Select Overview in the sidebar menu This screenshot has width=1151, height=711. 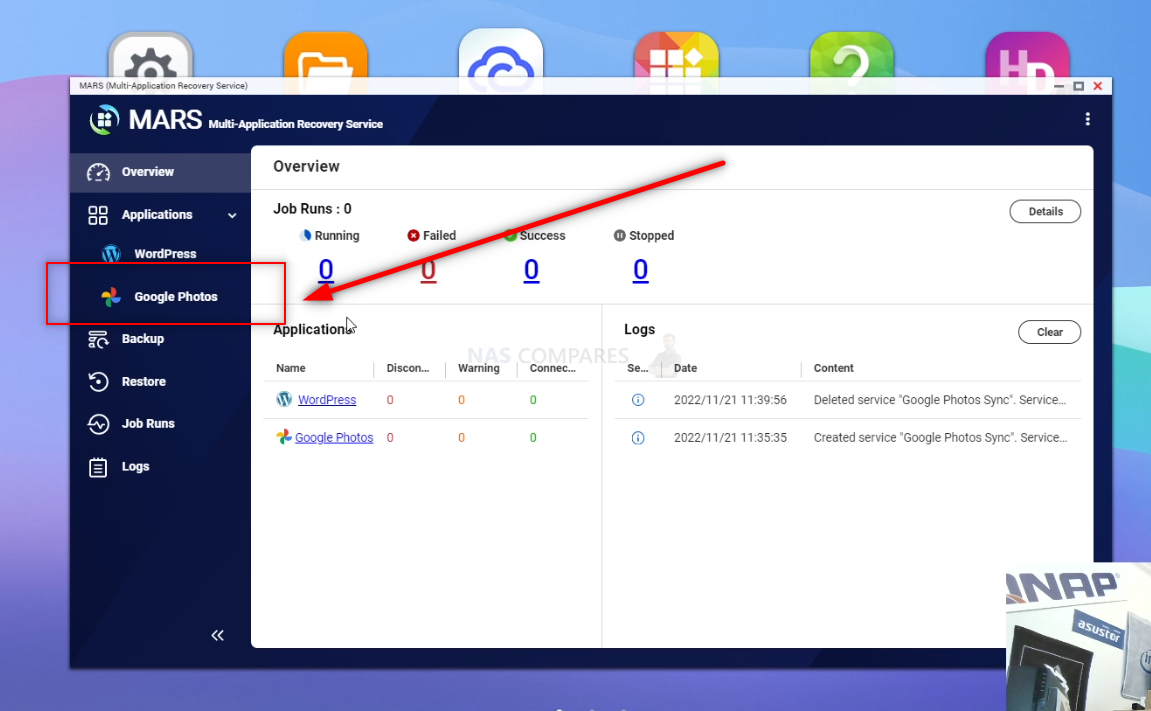pyautogui.click(x=148, y=172)
